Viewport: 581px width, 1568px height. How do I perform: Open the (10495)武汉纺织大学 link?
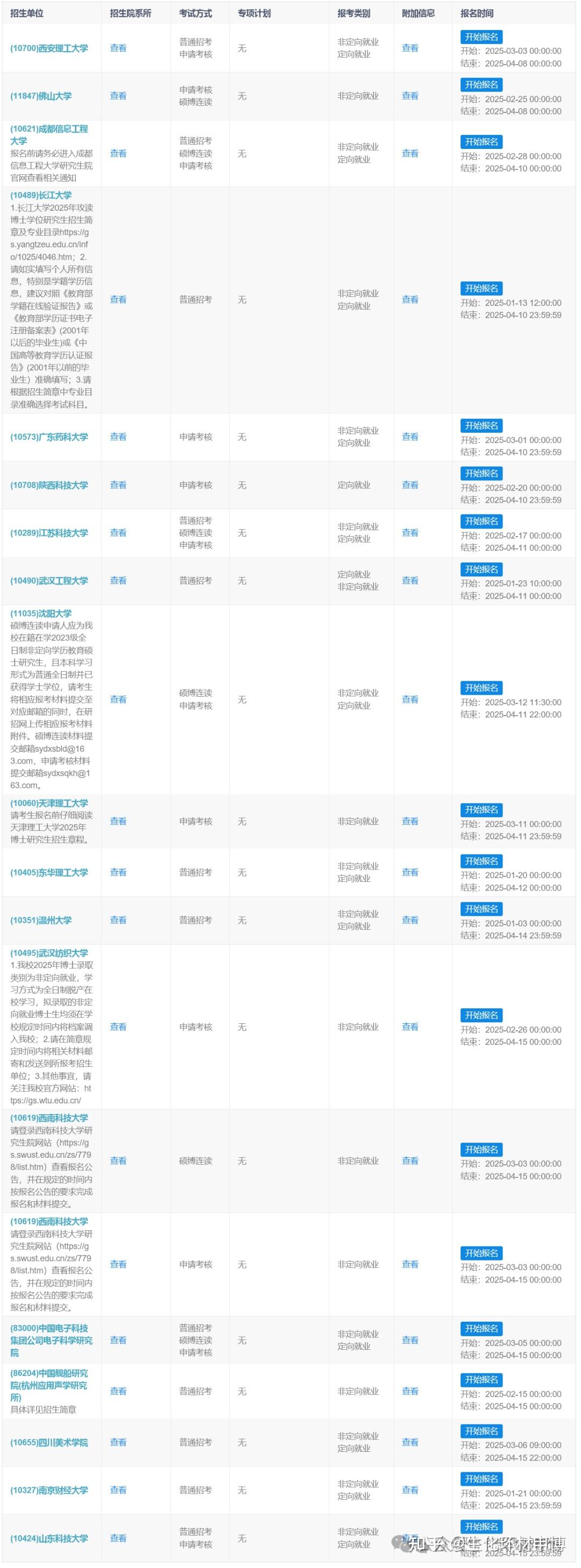pyautogui.click(x=49, y=953)
